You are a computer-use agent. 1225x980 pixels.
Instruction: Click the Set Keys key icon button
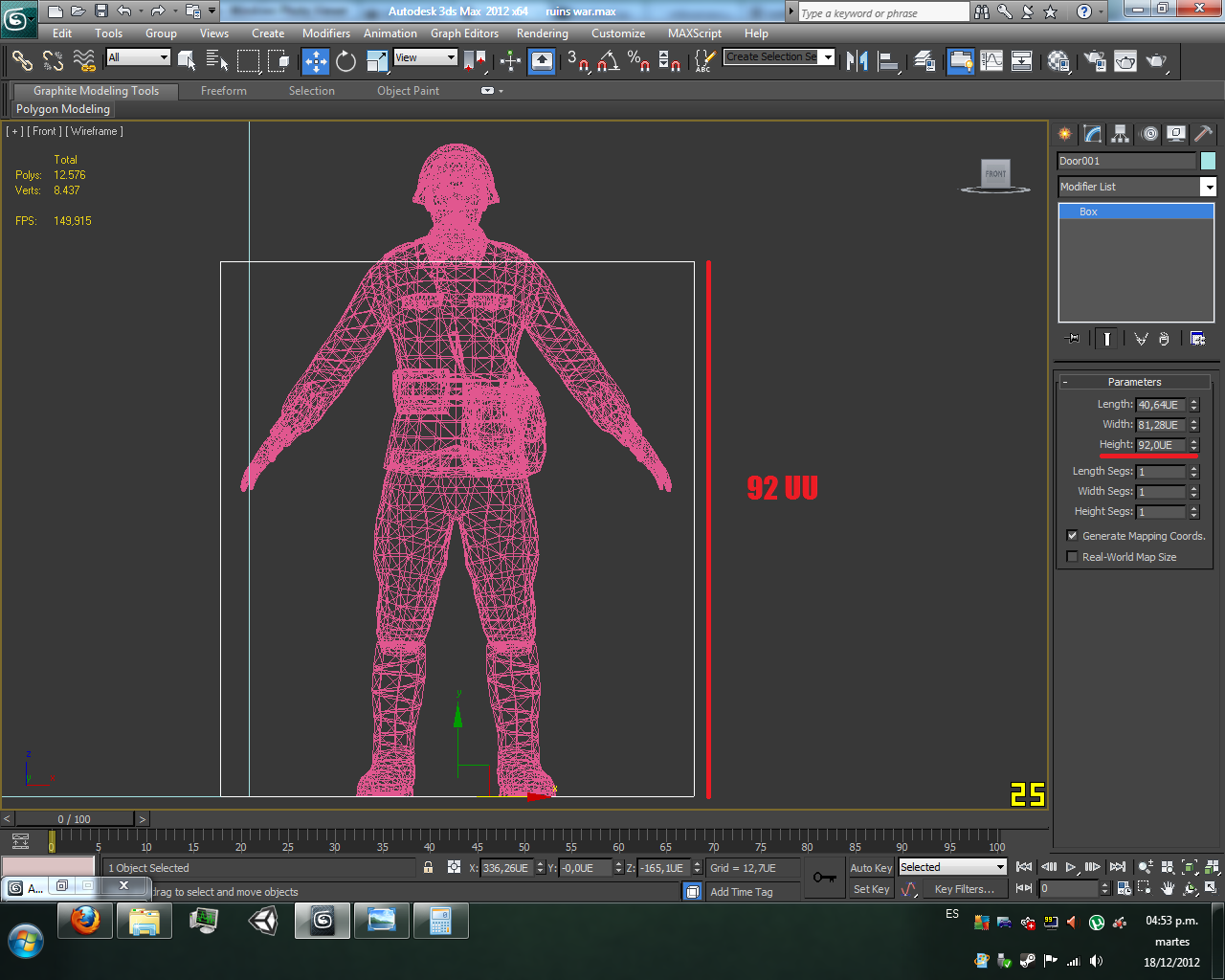824,878
